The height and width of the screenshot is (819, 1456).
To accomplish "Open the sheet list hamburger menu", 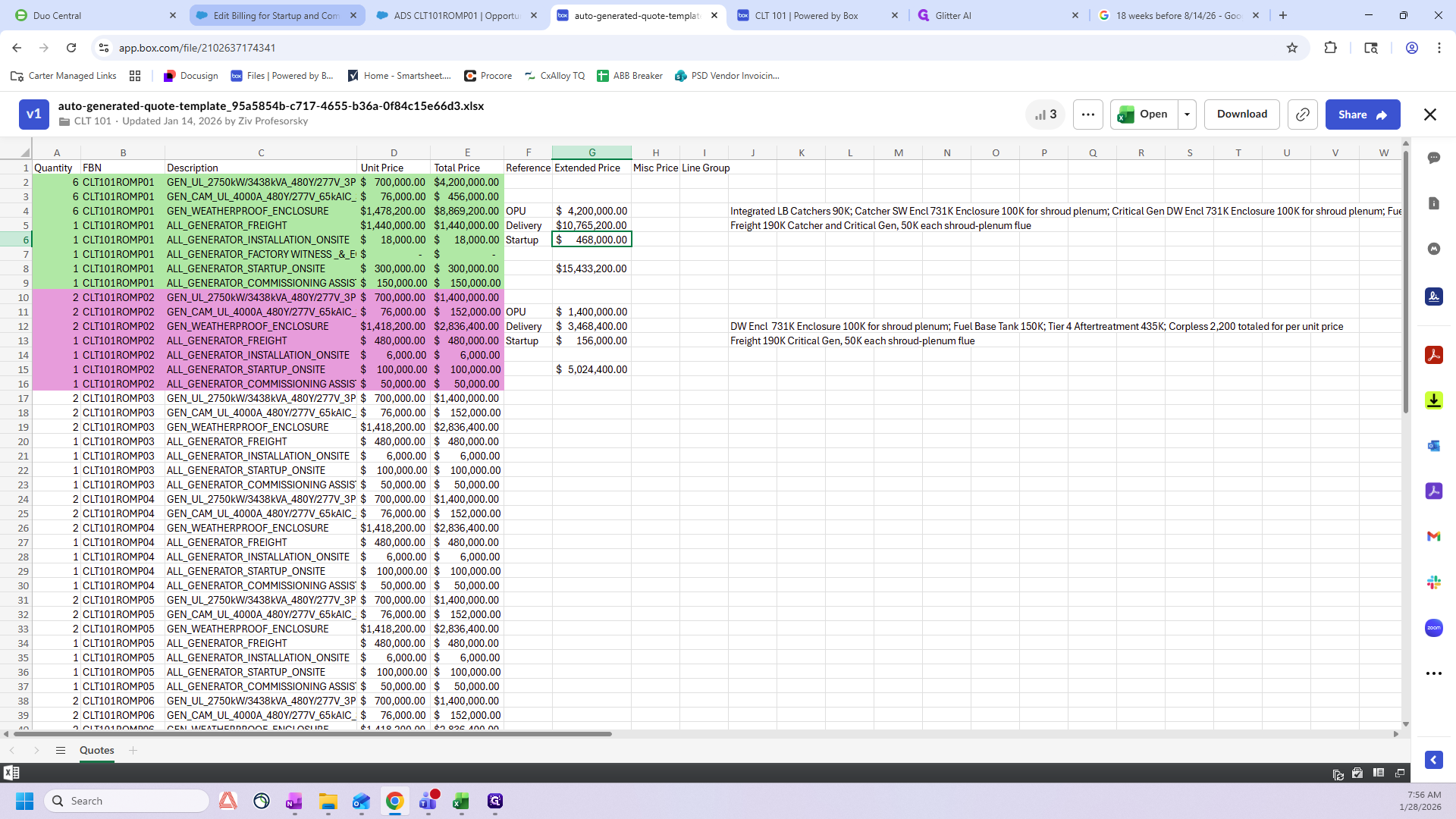I will 61,750.
